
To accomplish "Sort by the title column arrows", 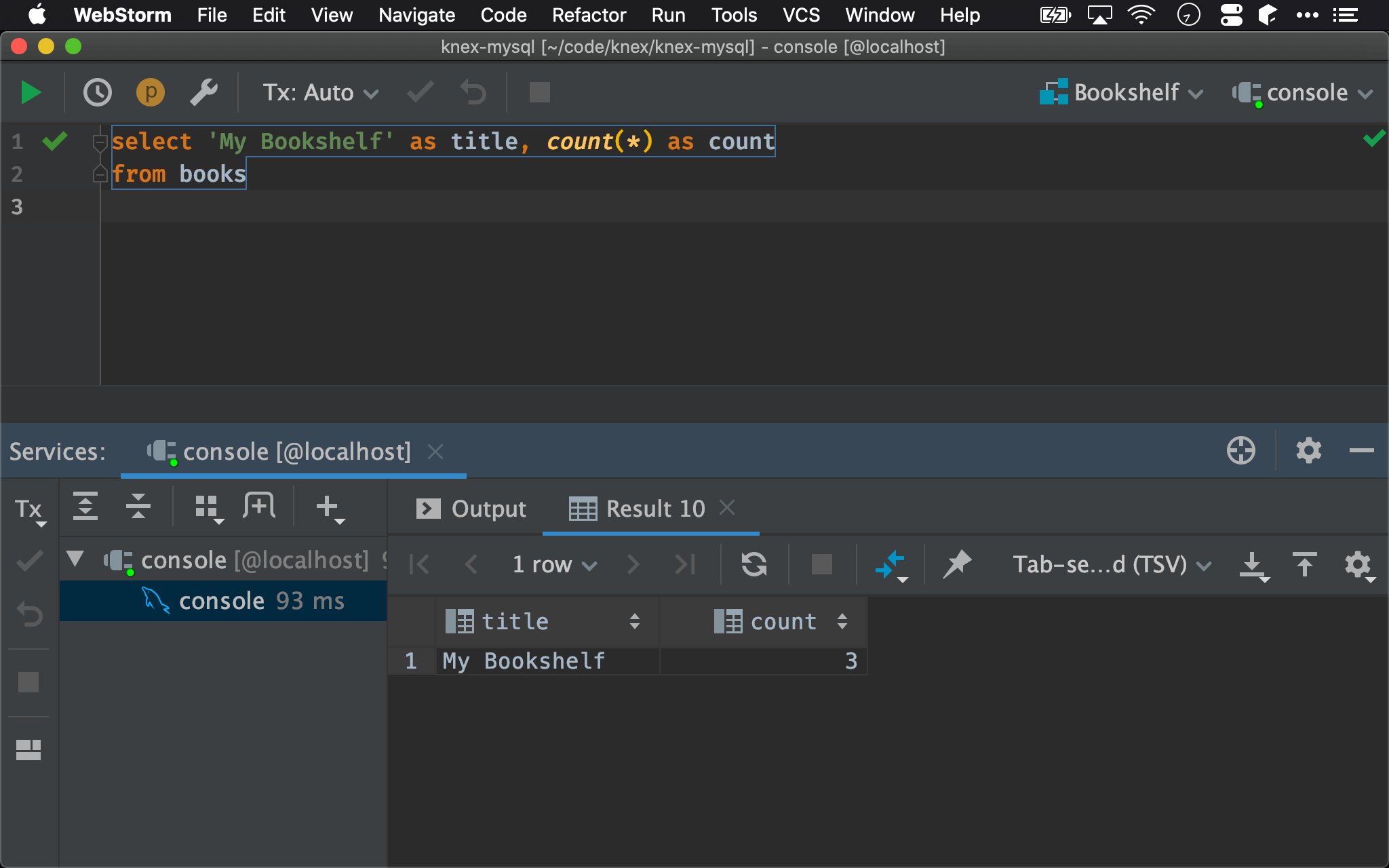I will (635, 621).
